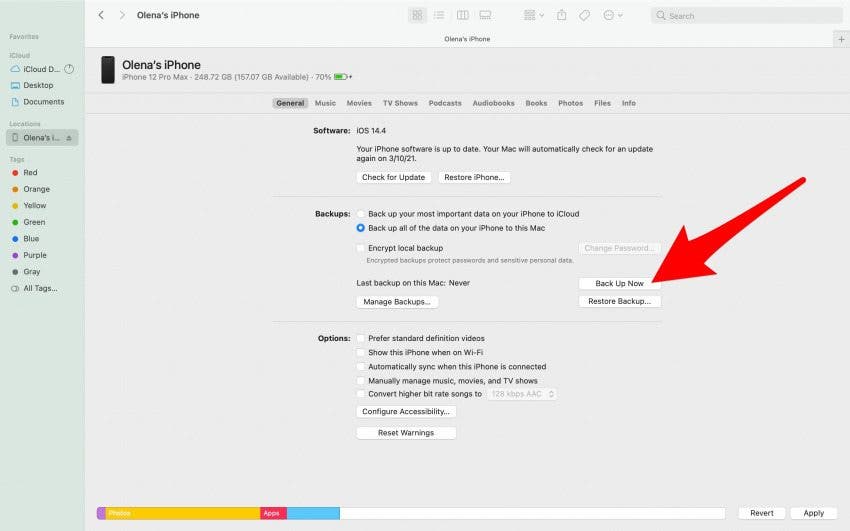Switch to icon grid view

(417, 15)
